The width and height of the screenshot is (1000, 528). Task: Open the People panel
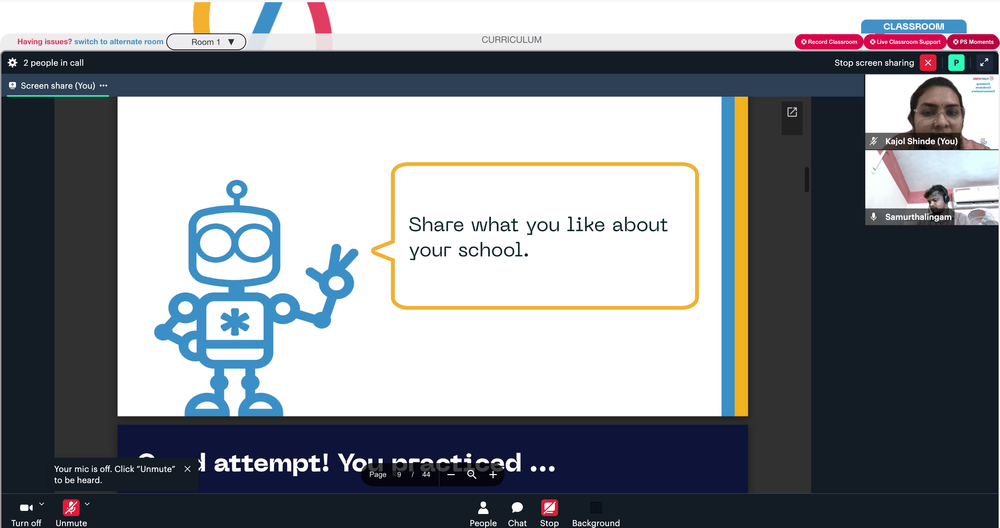coord(483,514)
